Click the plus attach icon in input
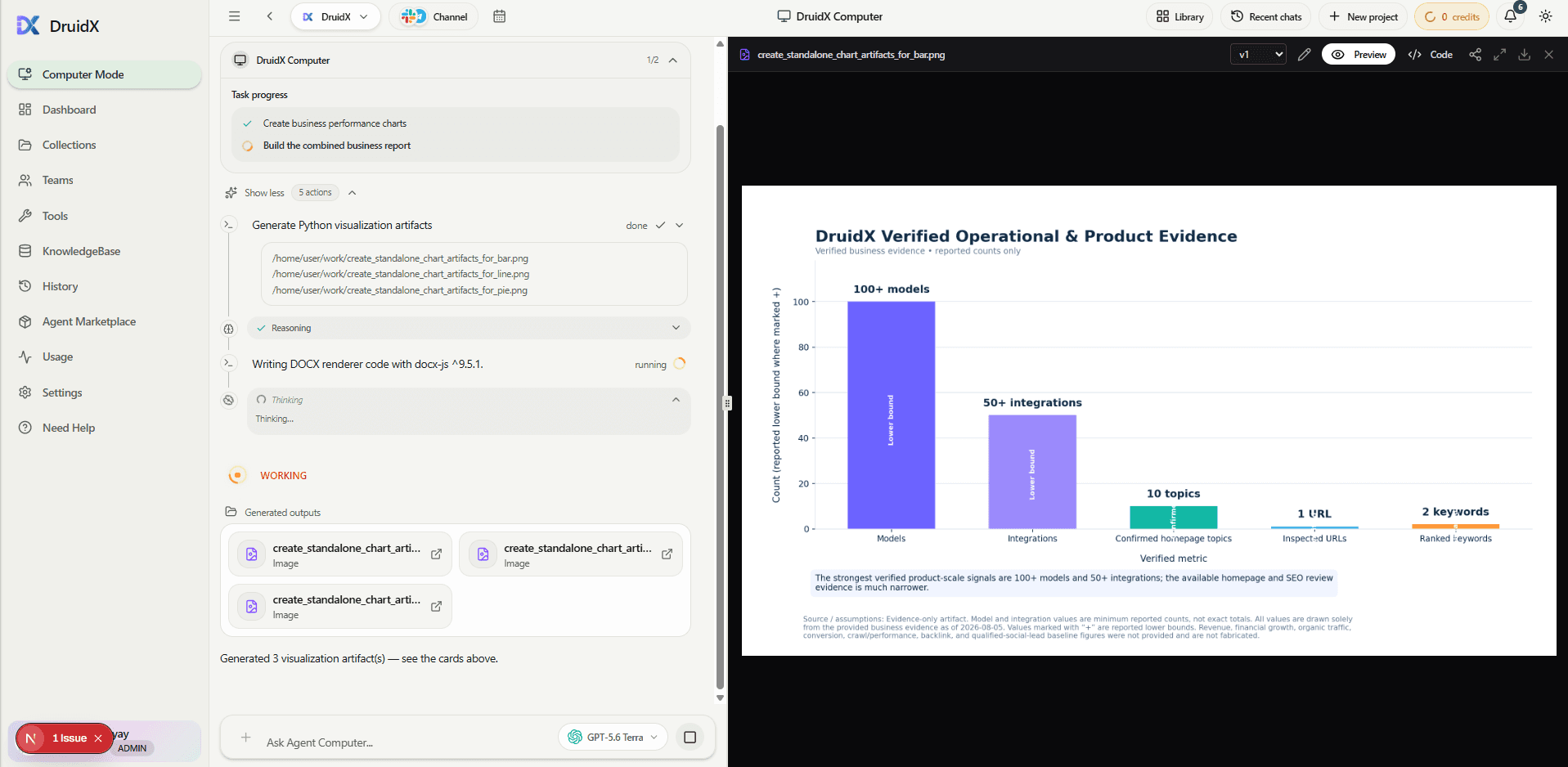The image size is (1568, 767). tap(245, 738)
